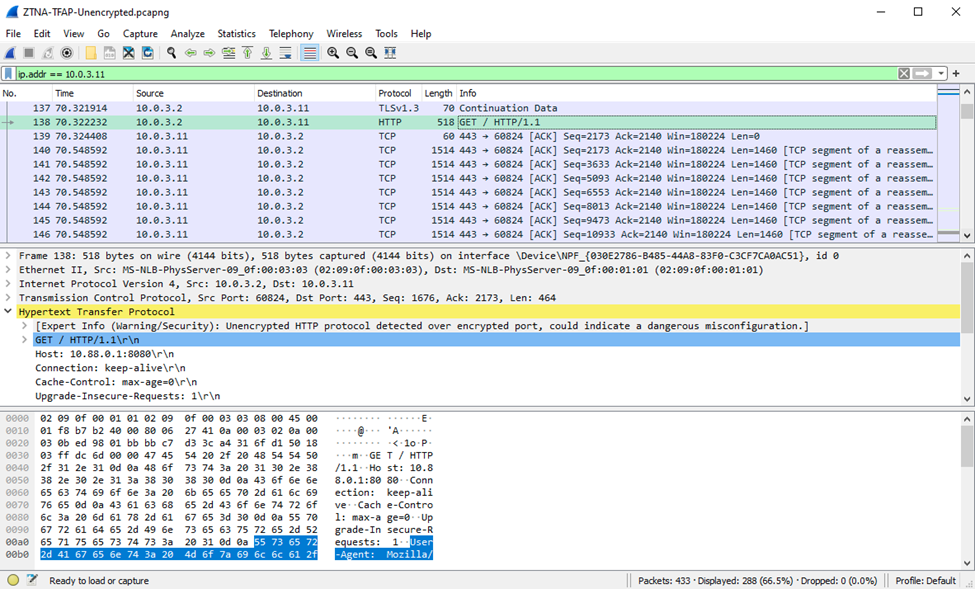Reload the capture file icon

(x=148, y=53)
